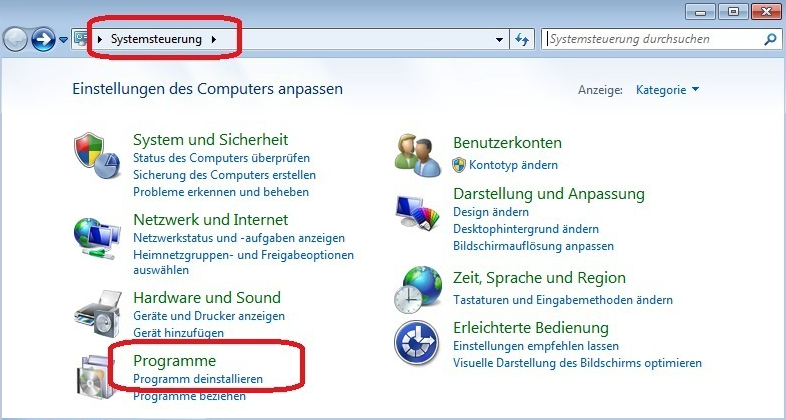Select Systemsteuerung breadcrumb in address bar

click(156, 39)
